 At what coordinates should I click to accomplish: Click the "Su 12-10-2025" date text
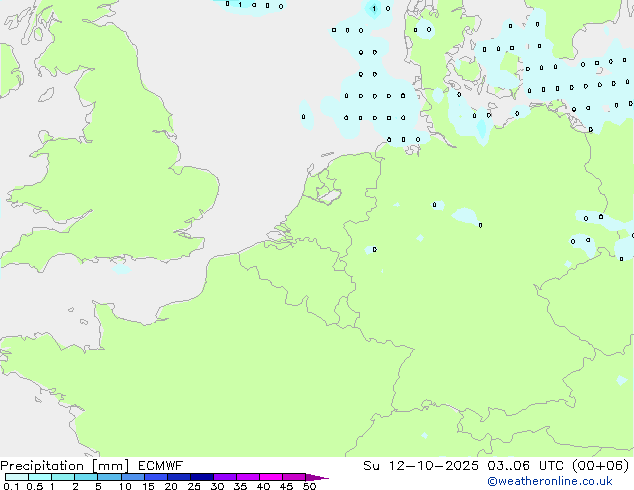pyautogui.click(x=421, y=466)
